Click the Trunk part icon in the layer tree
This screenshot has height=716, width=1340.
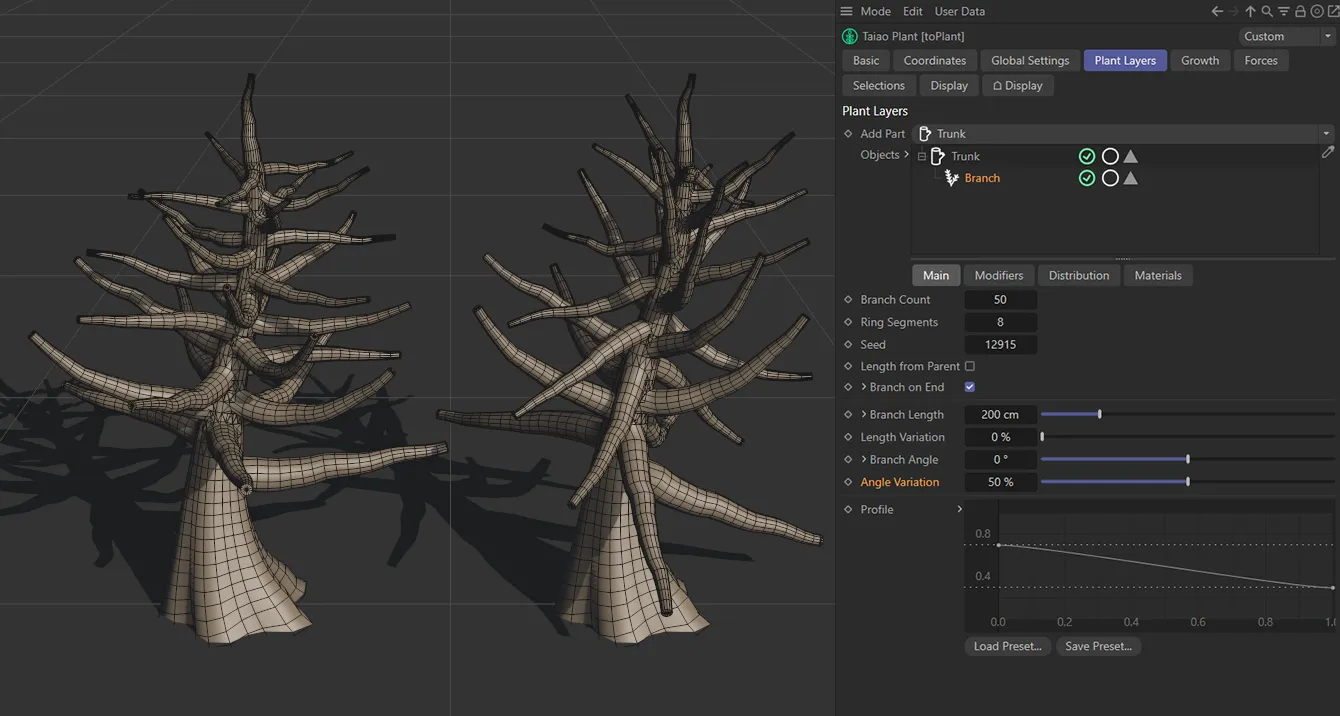(937, 156)
